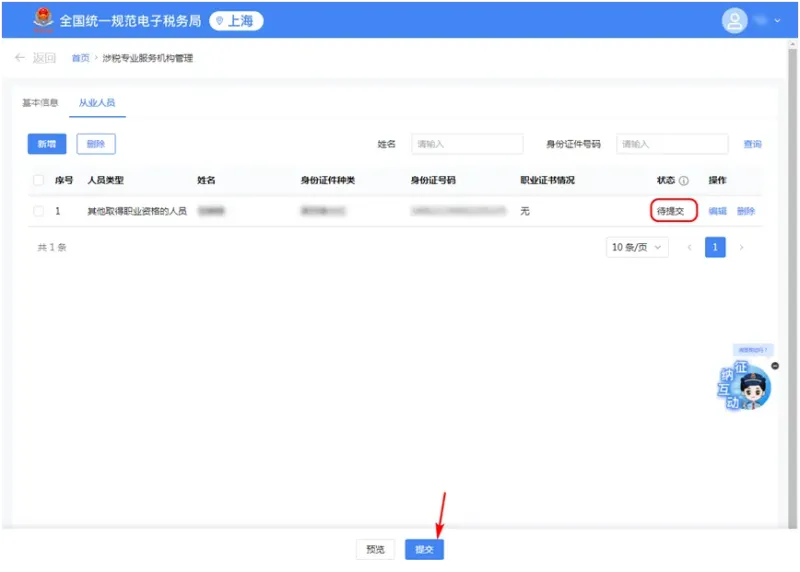
Task: Click the 职业证书情况 column header
Action: click(x=547, y=180)
